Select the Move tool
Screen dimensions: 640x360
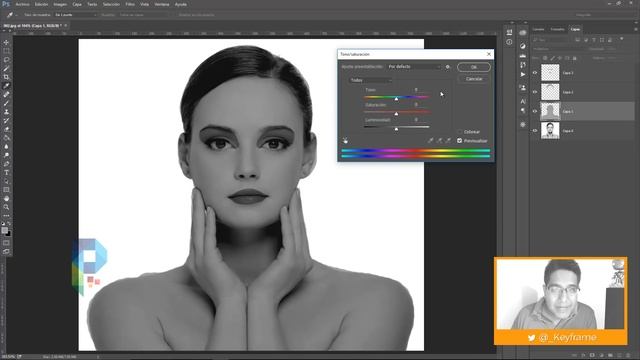click(6, 42)
